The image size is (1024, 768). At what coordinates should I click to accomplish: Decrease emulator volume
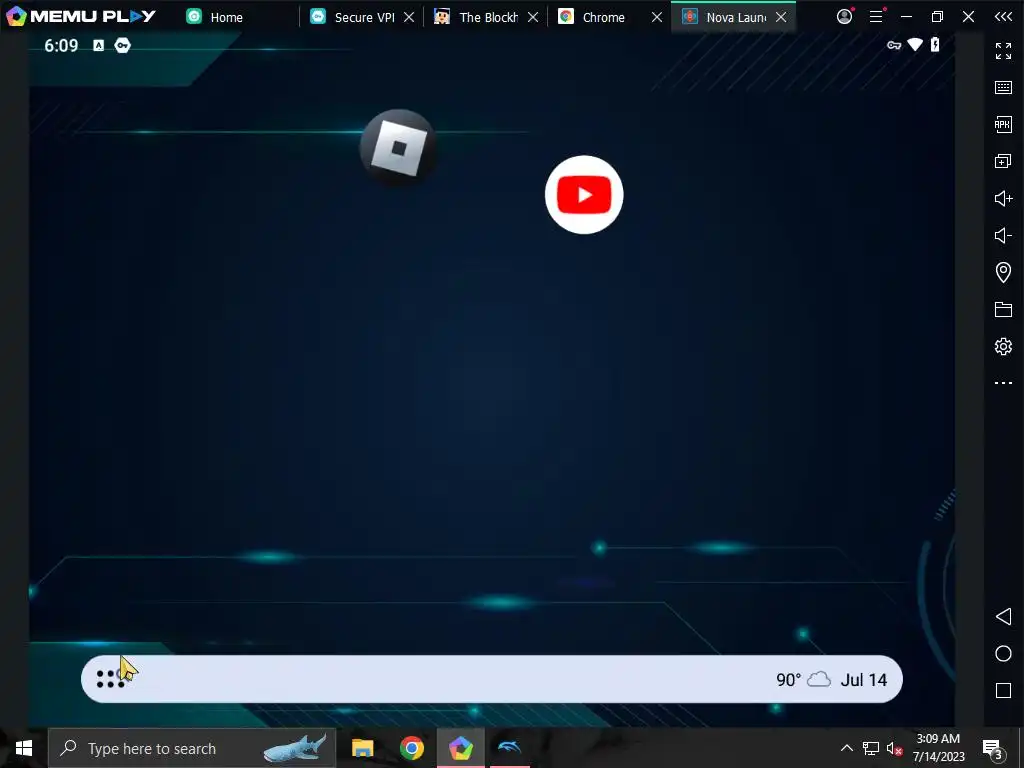pos(1003,235)
